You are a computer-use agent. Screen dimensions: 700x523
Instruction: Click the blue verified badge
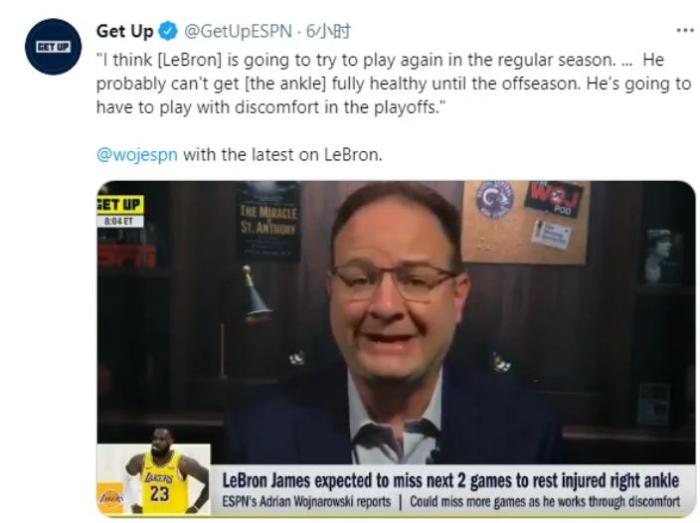[168, 31]
